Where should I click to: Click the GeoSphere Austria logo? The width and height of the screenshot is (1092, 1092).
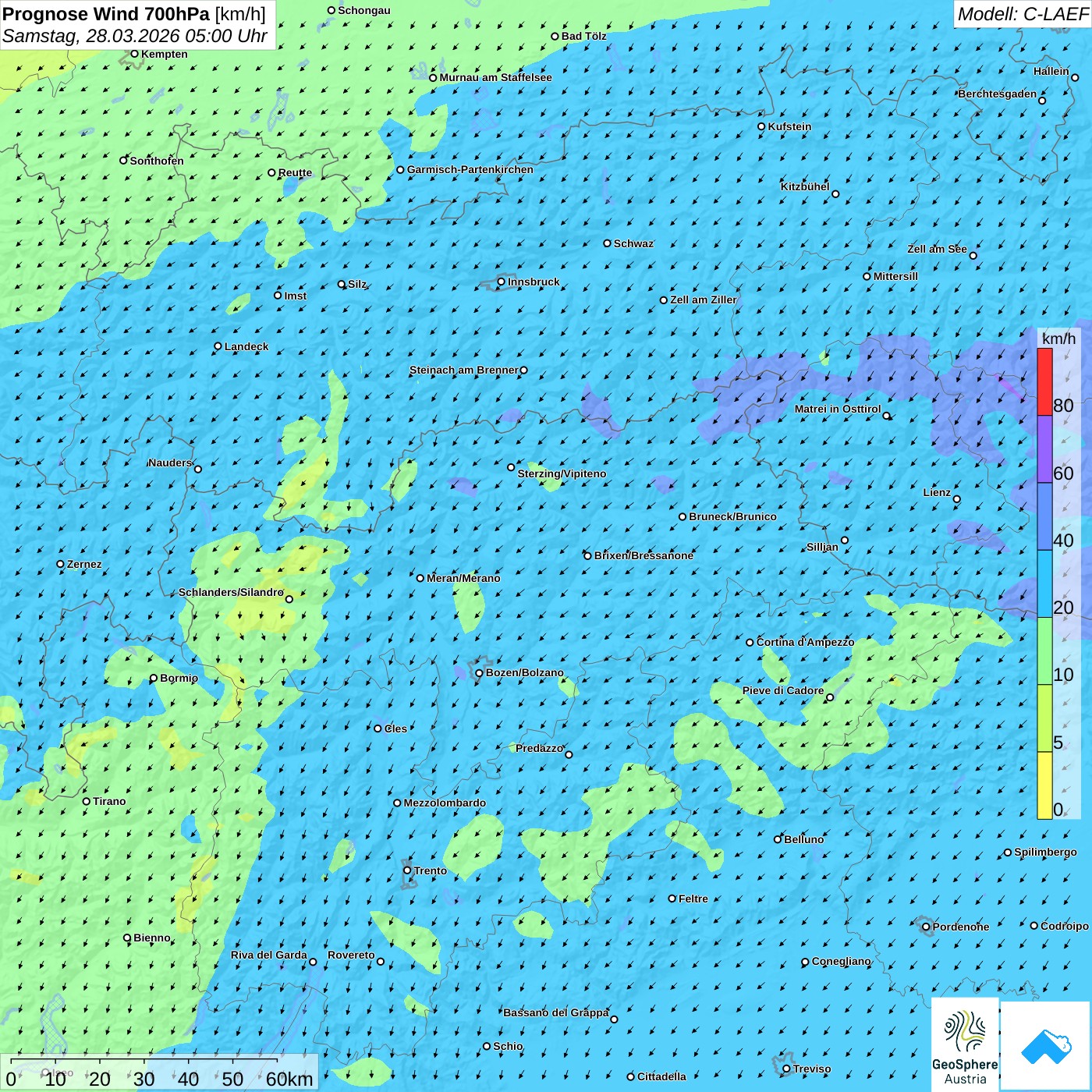coord(965,1044)
